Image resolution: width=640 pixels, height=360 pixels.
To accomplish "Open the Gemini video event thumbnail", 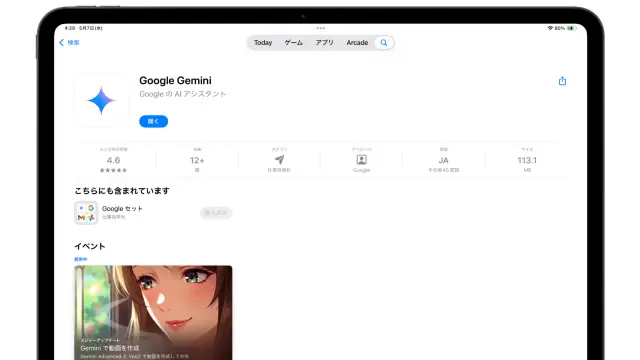I will tap(153, 313).
